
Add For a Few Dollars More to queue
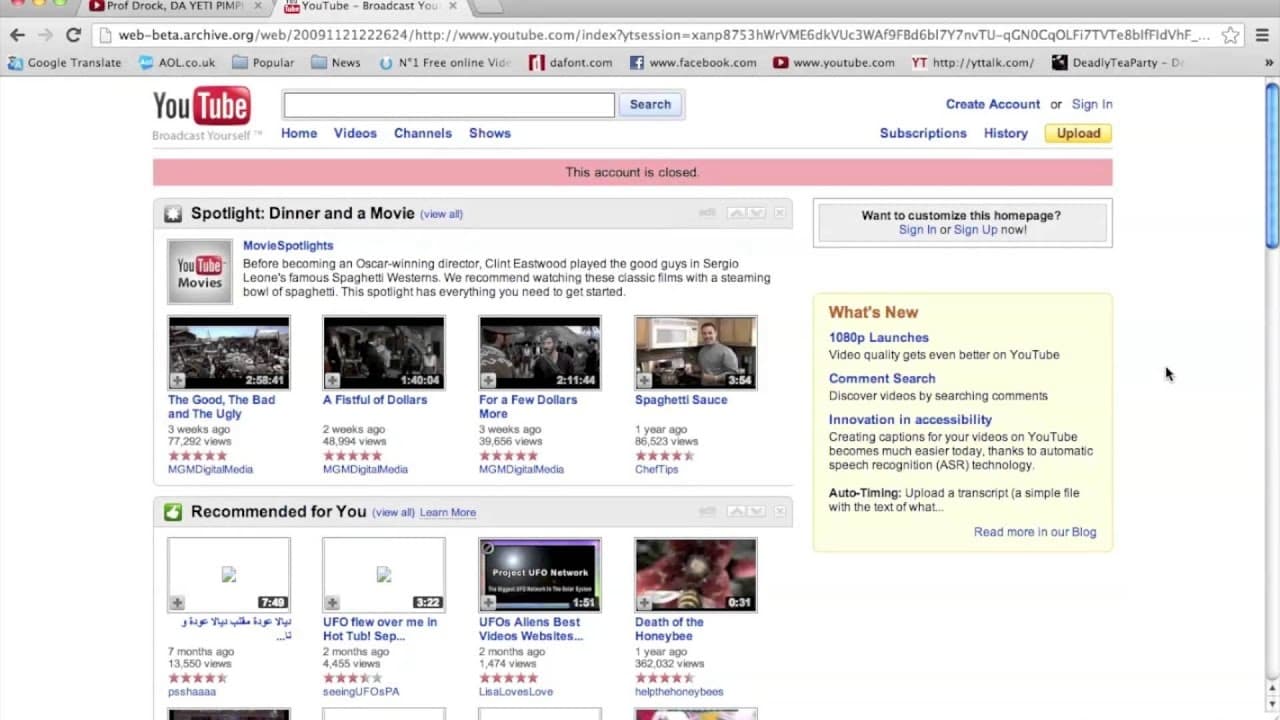pos(488,380)
